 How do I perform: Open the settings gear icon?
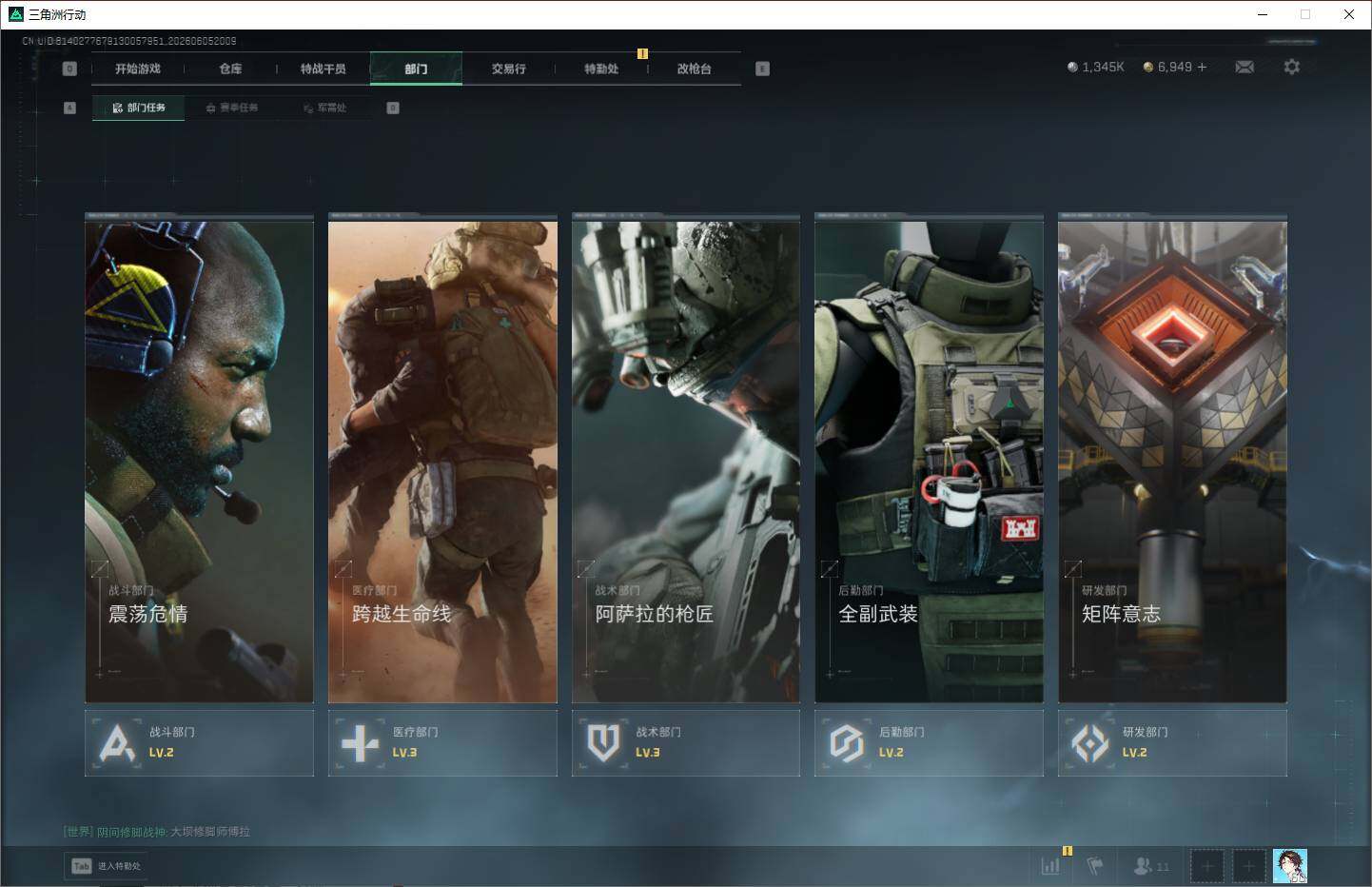(x=1291, y=67)
